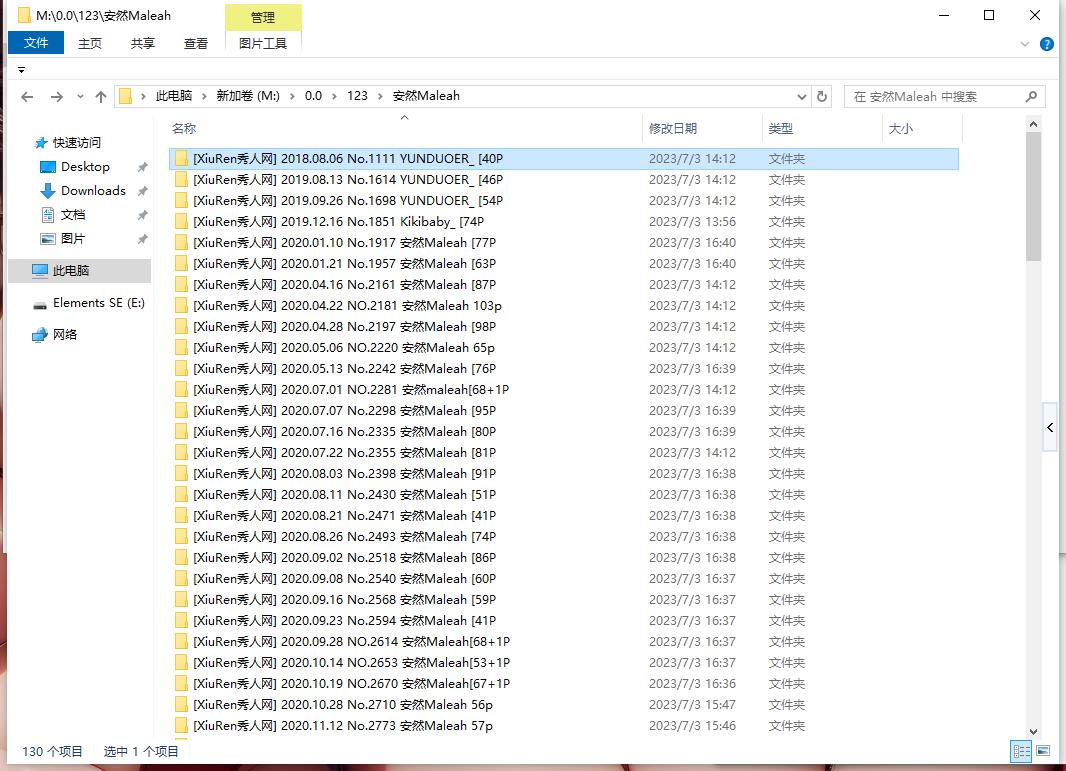Click the 0.0 breadcrumb segment
1066x771 pixels.
click(x=313, y=96)
